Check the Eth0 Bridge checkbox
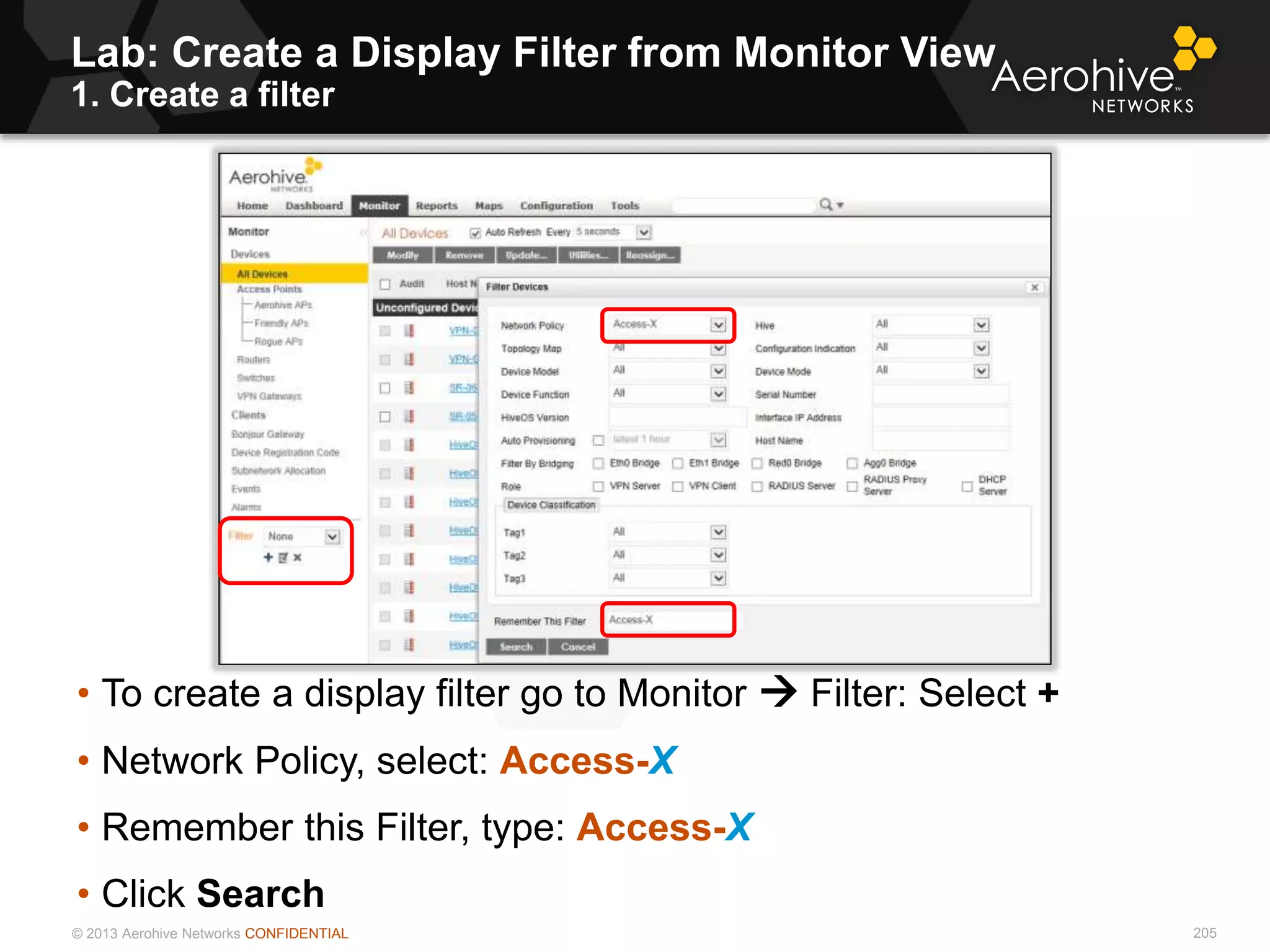The image size is (1270, 952). [598, 464]
